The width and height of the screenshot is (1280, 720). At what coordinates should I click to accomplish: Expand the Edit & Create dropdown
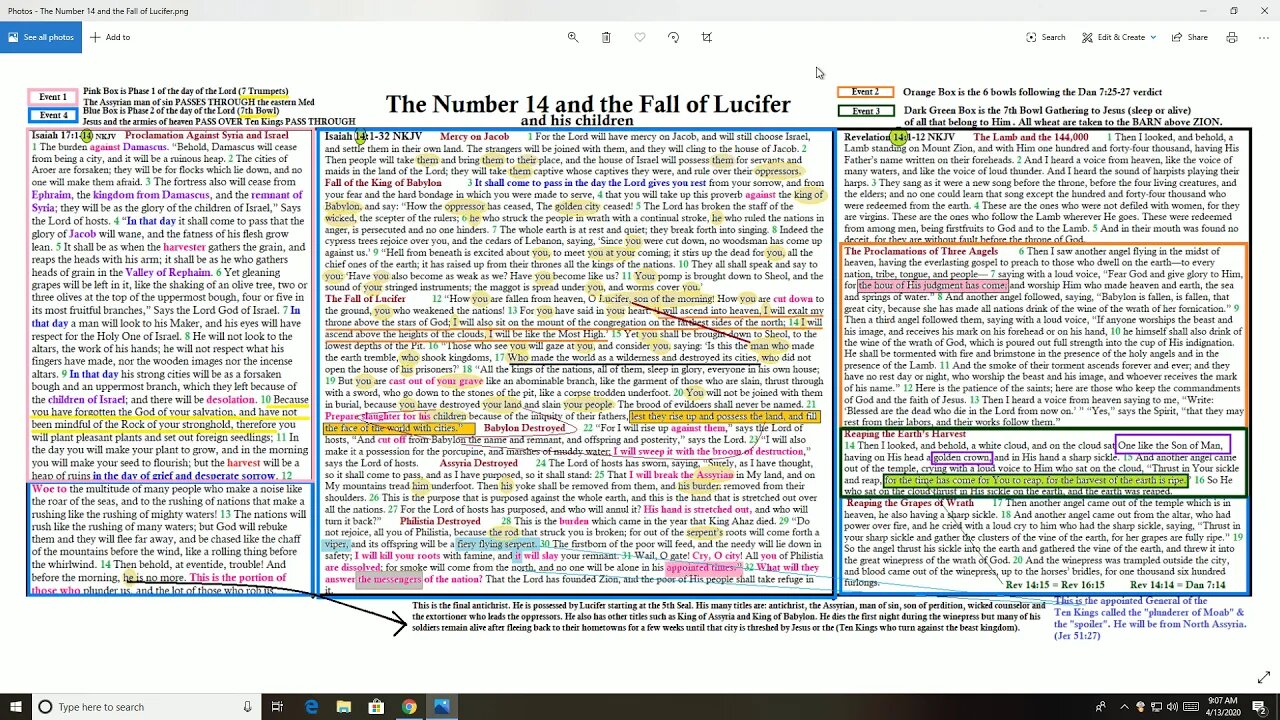coord(1119,37)
